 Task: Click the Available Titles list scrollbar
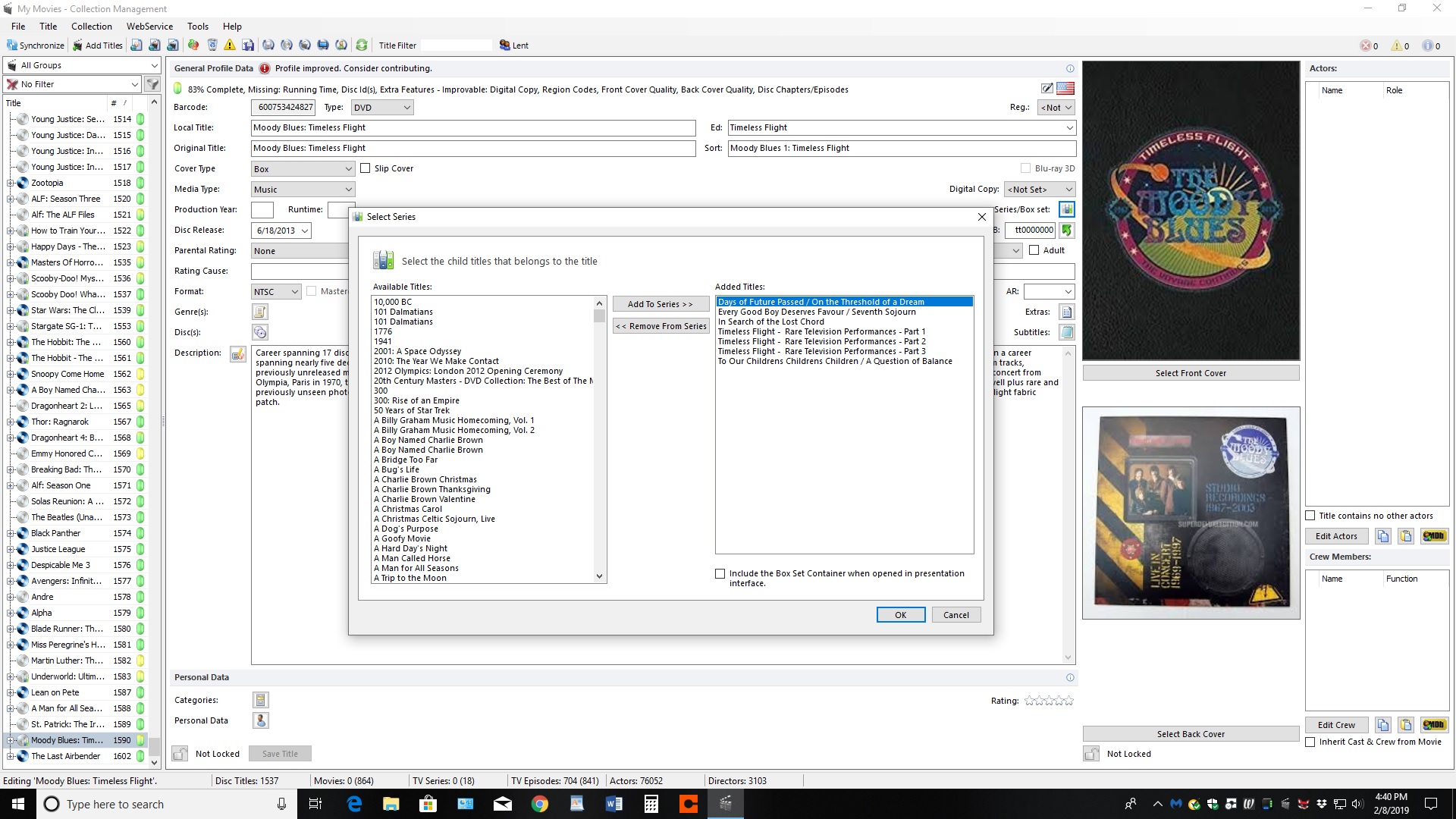coord(599,440)
